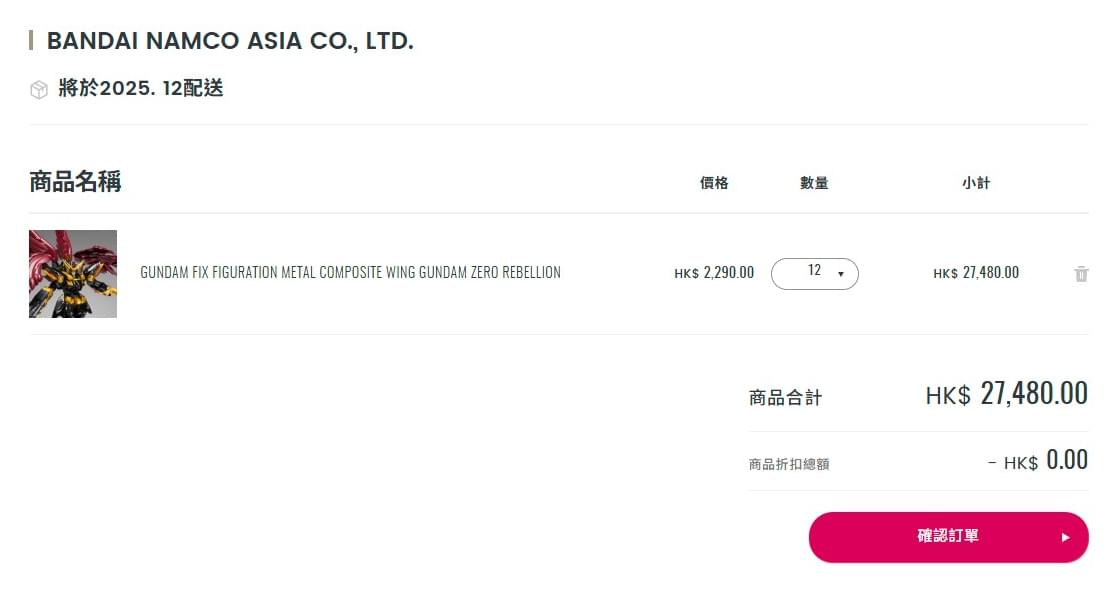Viewport: 1112px width, 589px height.
Task: Click the trash icon to remove item
Action: click(1081, 274)
